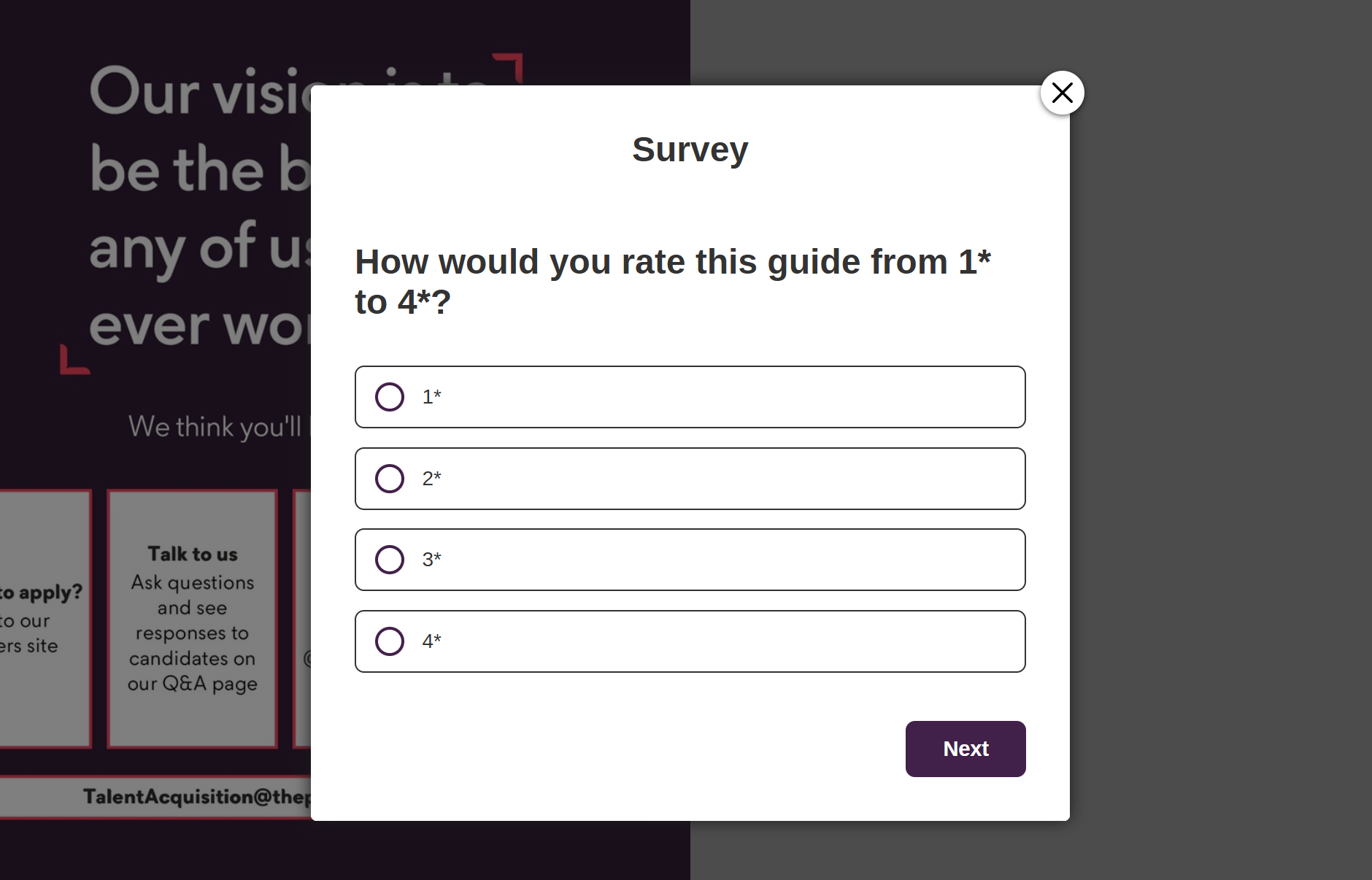Viewport: 1372px width, 880px height.
Task: Click the Survey heading
Action: click(690, 149)
